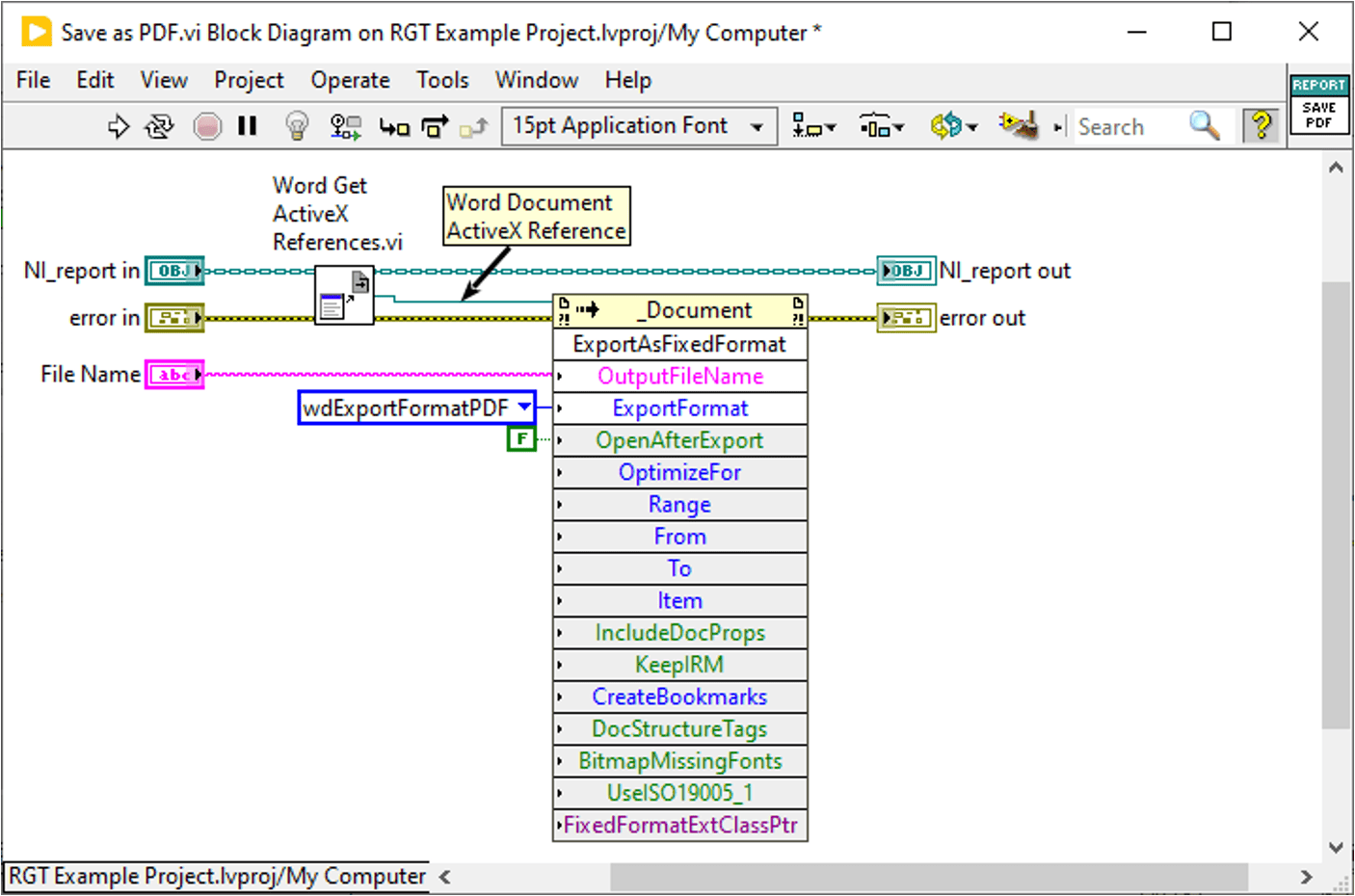Open the Tools menu

442,80
